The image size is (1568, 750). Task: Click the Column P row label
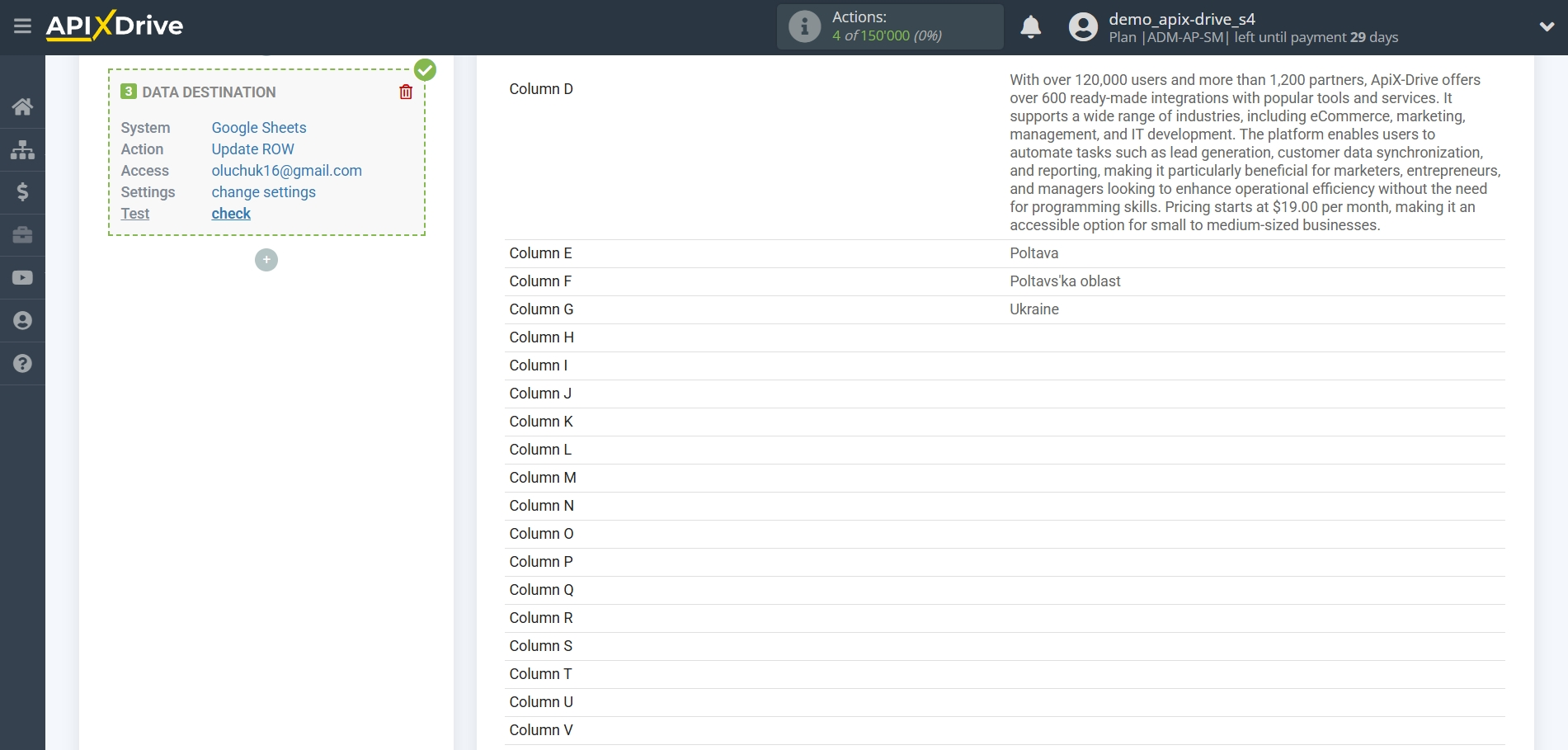click(x=541, y=562)
